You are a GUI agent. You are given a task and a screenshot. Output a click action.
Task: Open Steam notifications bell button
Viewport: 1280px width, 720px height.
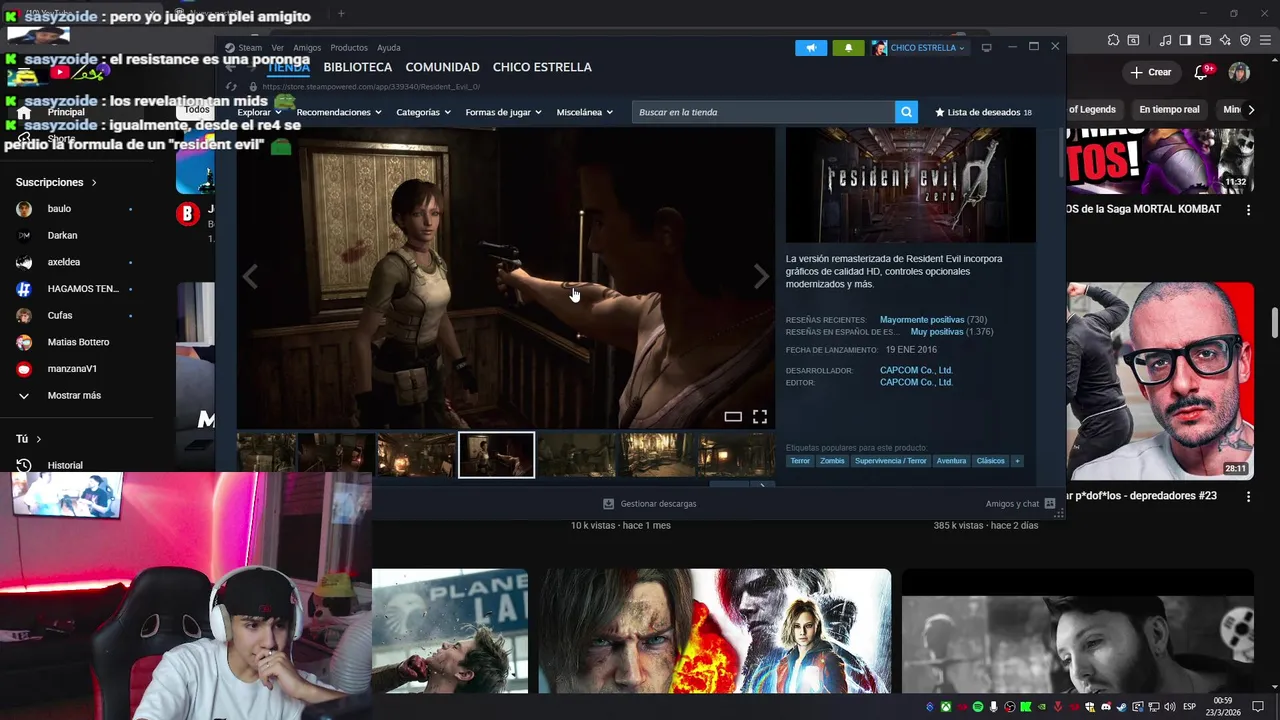[x=848, y=48]
